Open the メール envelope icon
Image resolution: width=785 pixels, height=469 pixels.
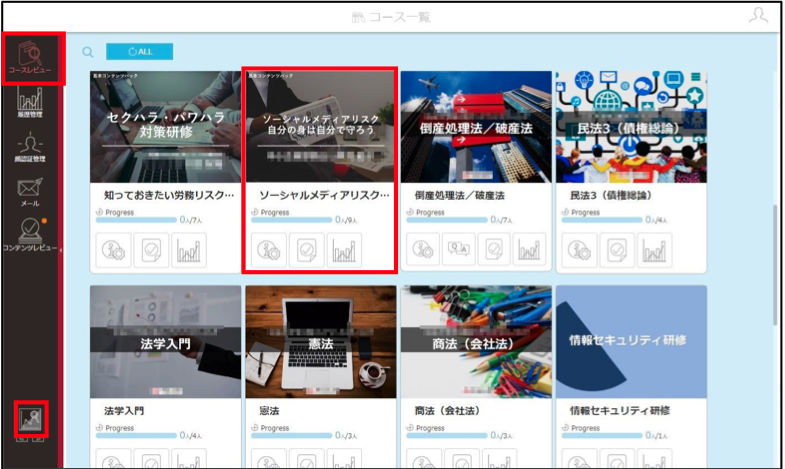pos(30,192)
